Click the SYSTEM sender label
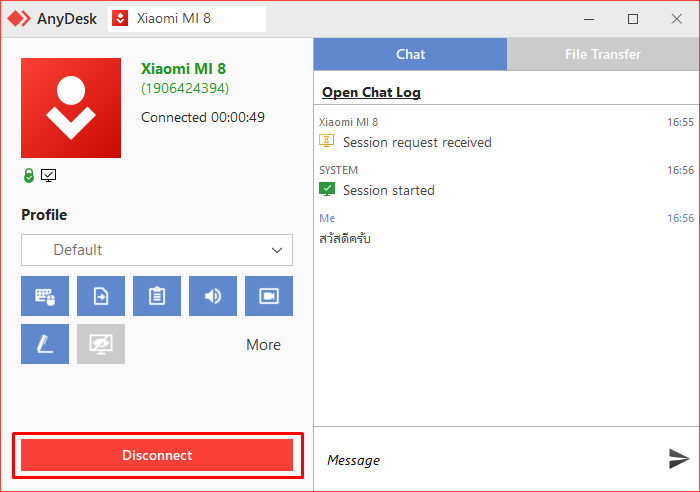 point(338,170)
